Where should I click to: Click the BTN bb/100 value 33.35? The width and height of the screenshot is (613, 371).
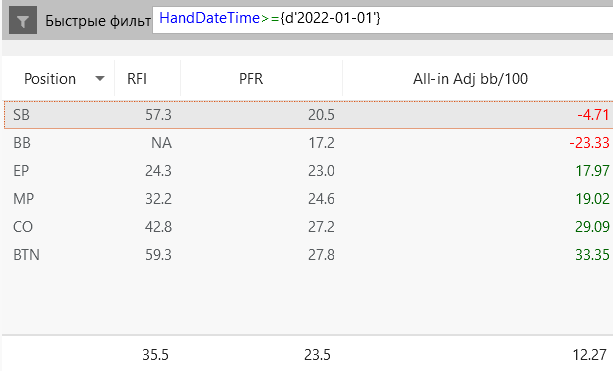(592, 255)
